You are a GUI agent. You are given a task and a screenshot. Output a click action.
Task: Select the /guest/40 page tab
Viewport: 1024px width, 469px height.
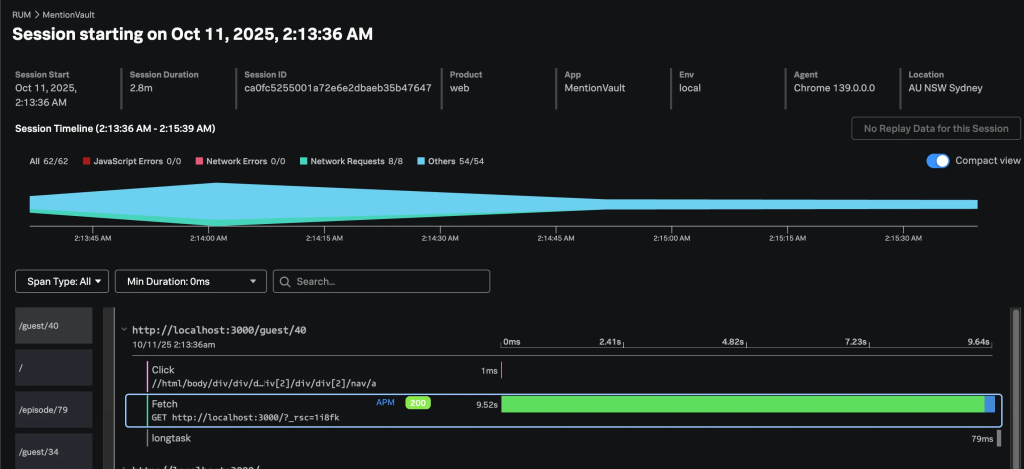54,326
